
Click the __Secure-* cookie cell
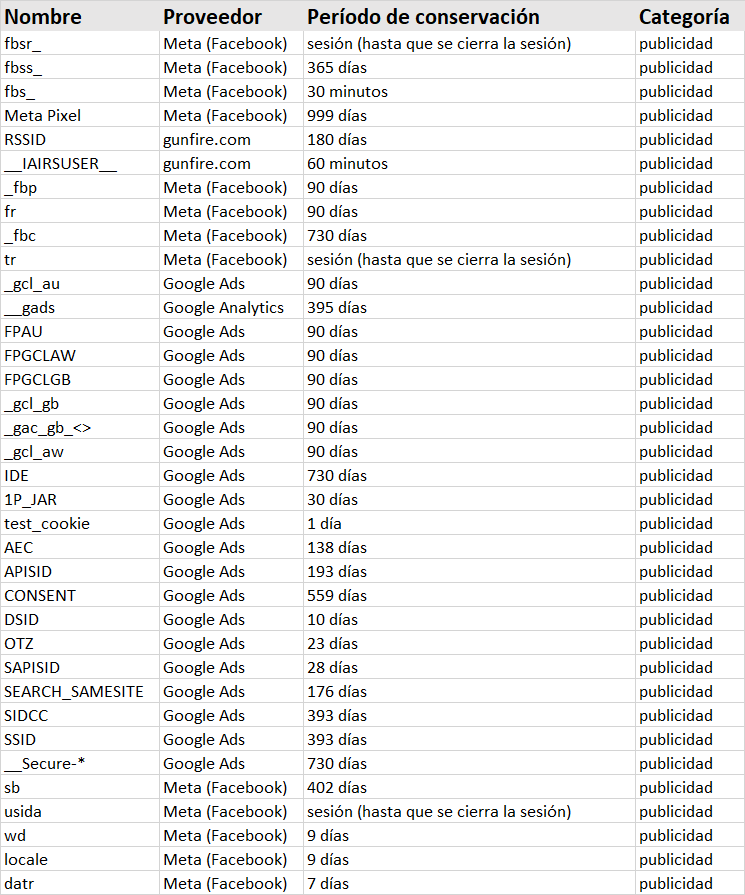tap(45, 764)
